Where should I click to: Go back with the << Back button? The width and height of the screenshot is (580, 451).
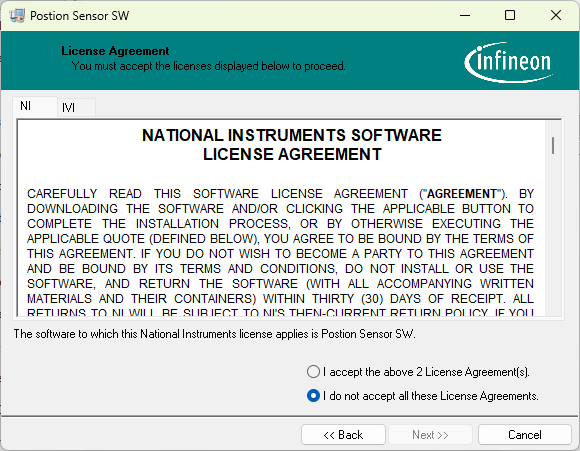click(x=343, y=435)
